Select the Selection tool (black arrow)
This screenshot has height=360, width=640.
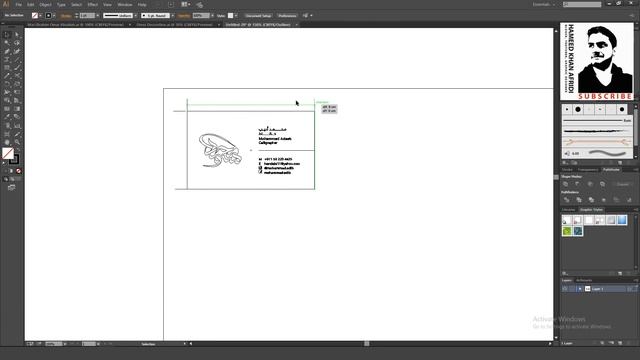point(7,35)
